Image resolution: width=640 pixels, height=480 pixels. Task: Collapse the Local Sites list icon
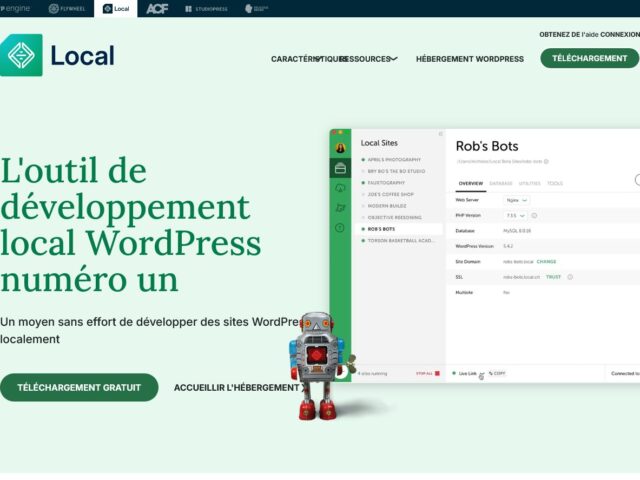click(440, 134)
